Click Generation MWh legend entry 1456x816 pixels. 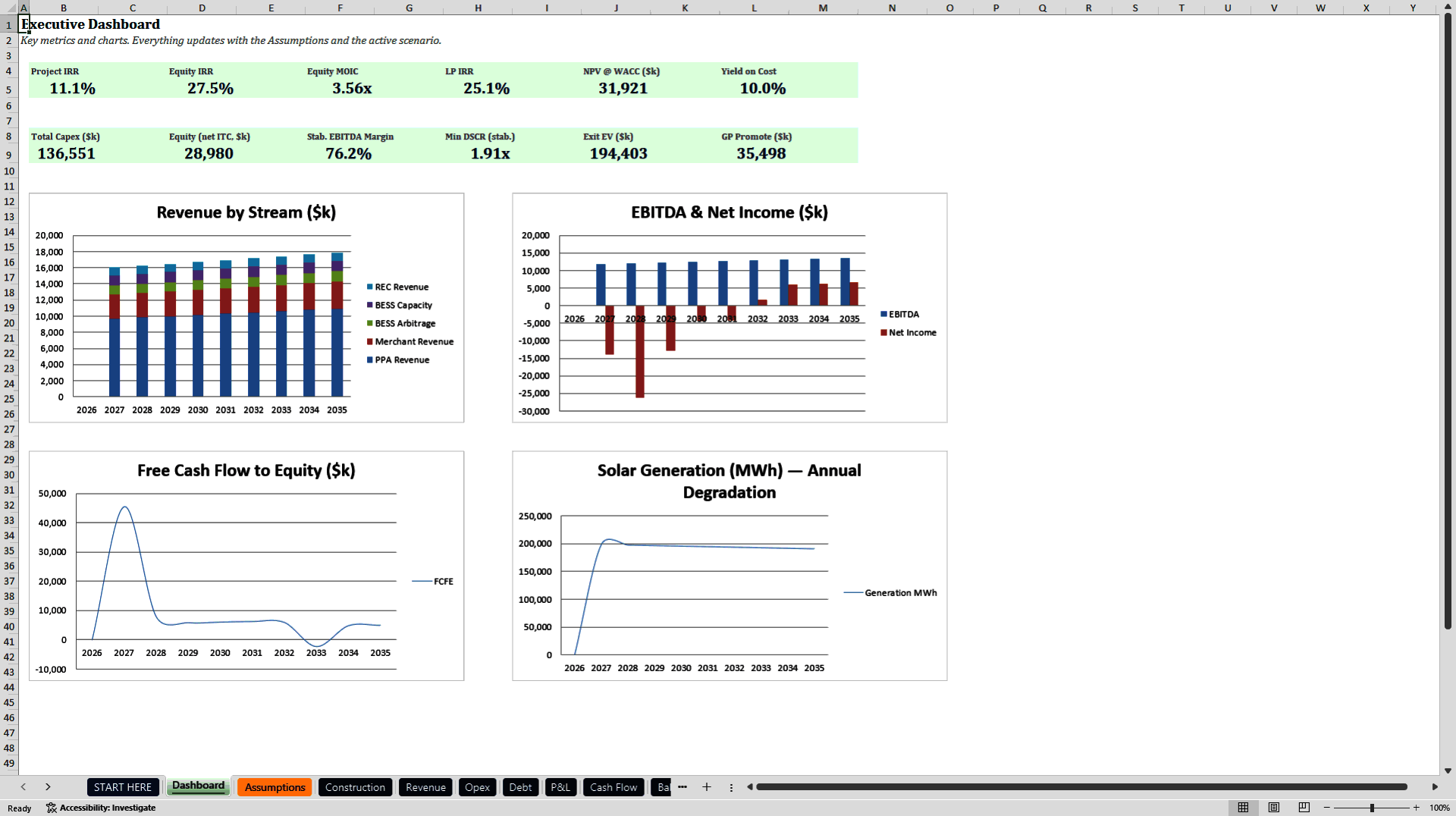(890, 593)
